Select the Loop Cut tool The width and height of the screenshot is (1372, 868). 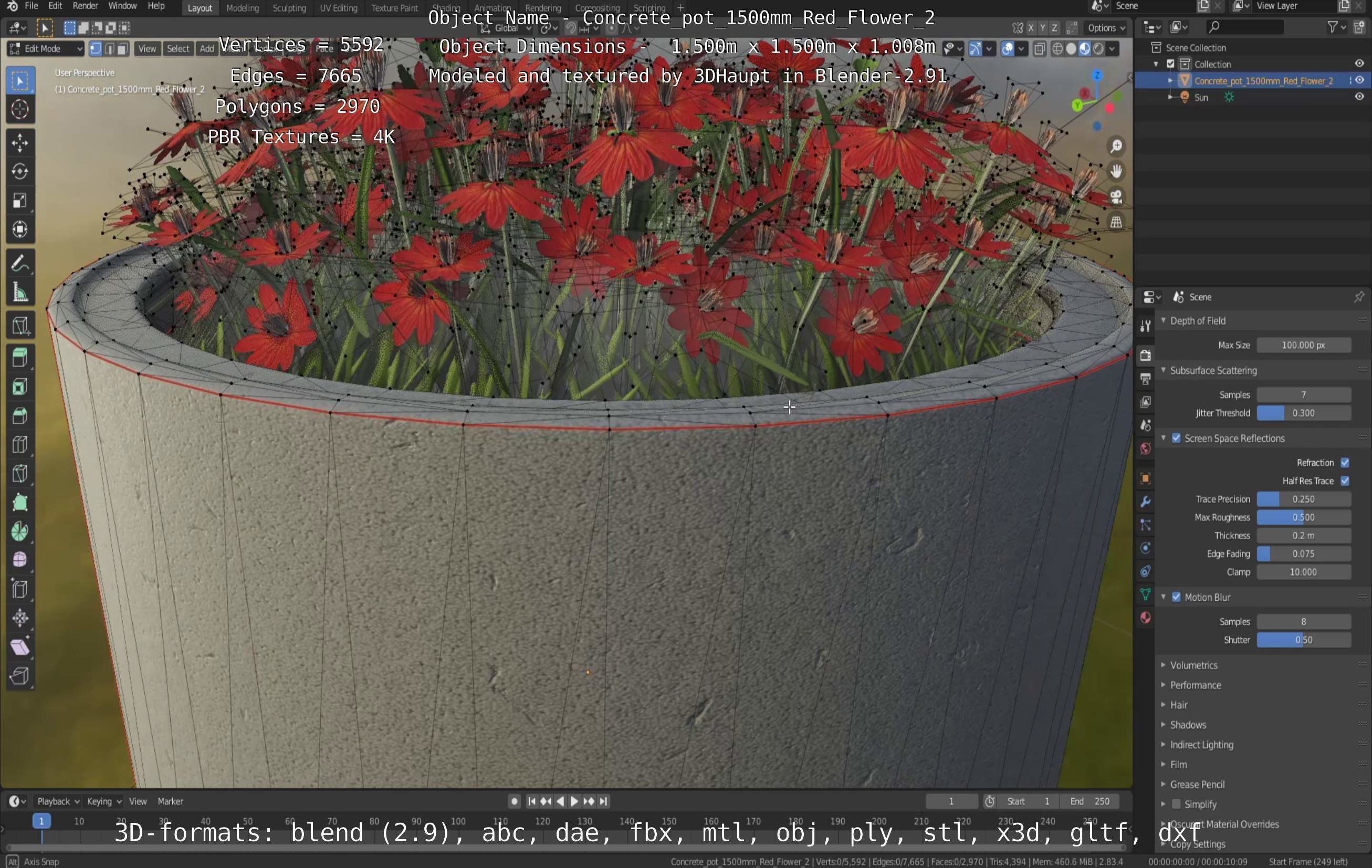coord(20,445)
